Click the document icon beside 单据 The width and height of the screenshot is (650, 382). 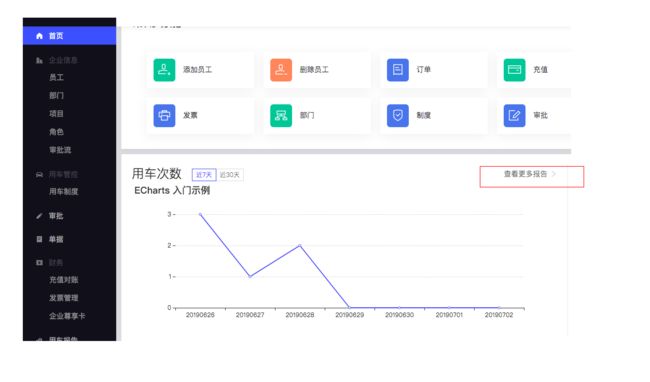39,239
